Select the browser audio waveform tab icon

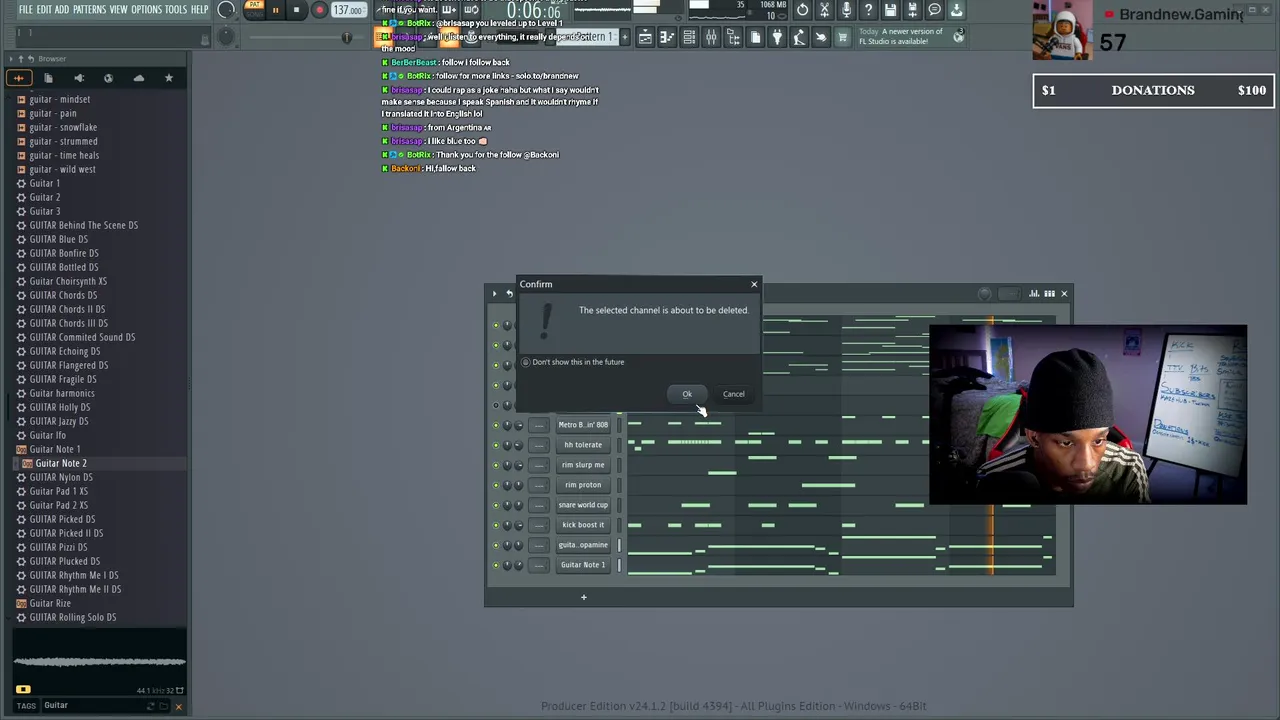tap(18, 78)
